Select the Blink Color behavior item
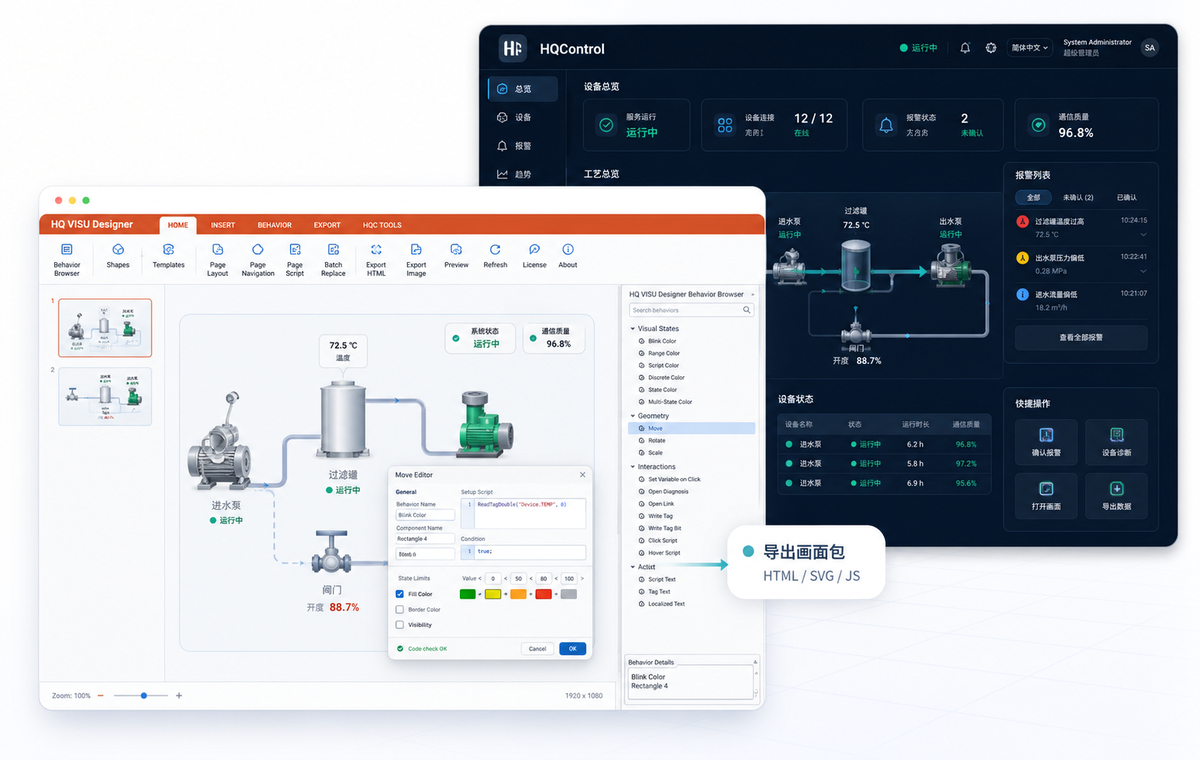Viewport: 1200px width, 760px height. click(x=662, y=341)
